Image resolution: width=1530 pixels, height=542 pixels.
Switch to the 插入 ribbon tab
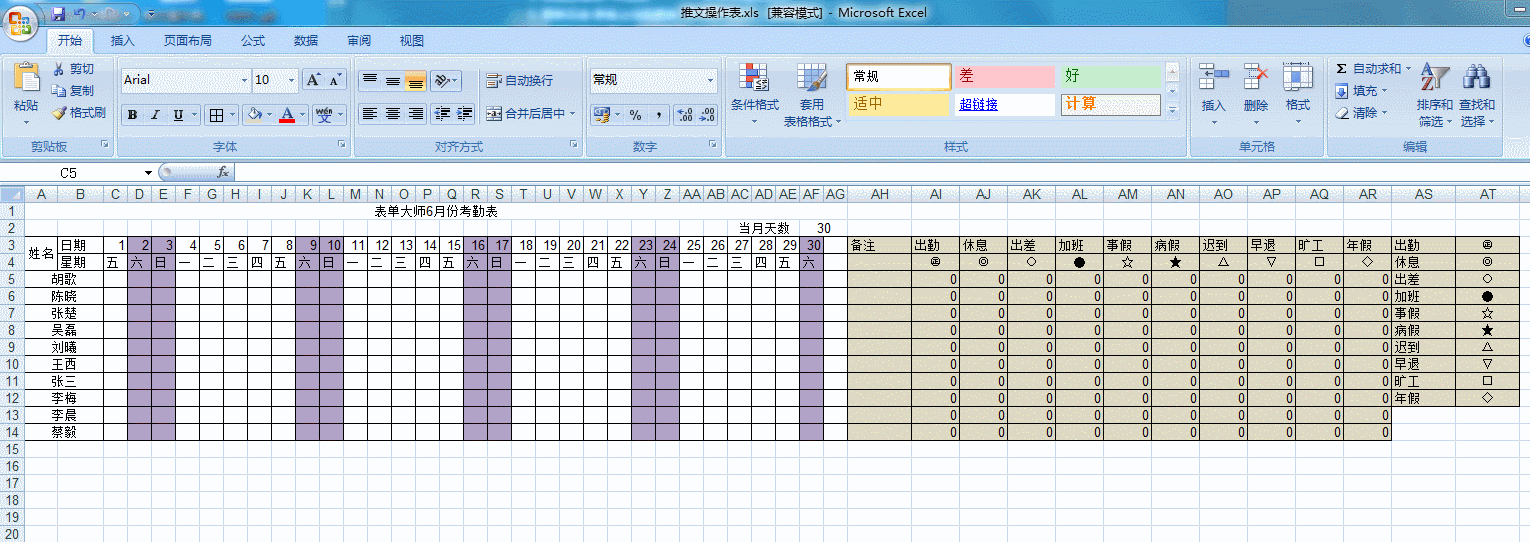123,41
